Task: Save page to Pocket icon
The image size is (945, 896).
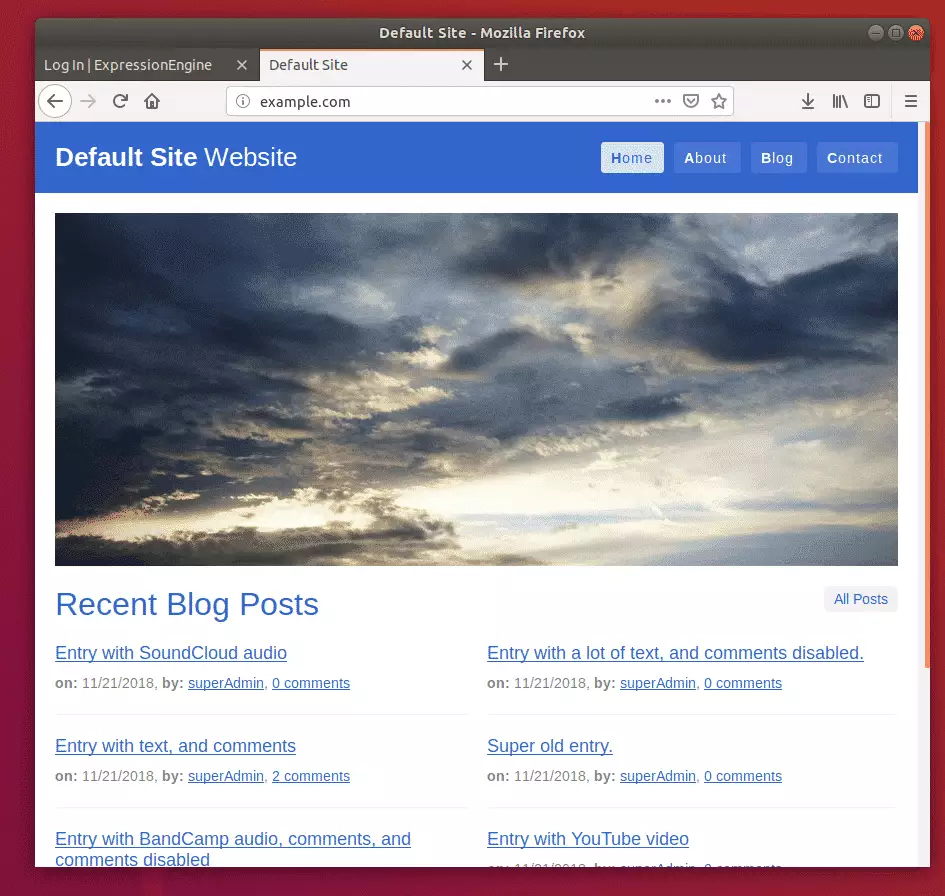Action: 691,101
